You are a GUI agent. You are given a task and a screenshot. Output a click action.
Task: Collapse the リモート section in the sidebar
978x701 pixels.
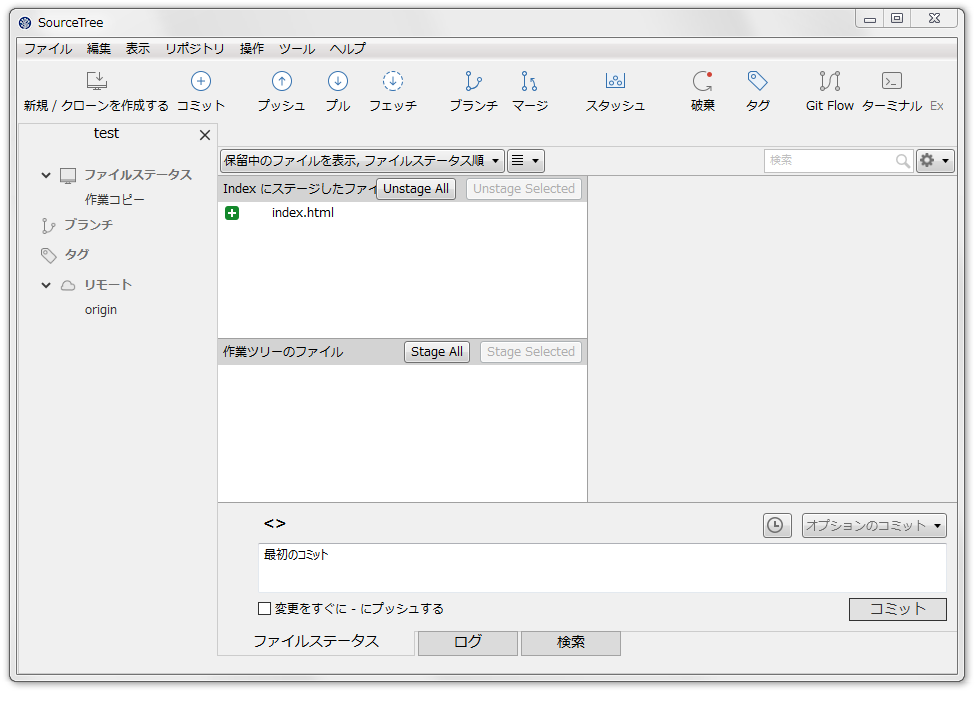click(x=46, y=284)
